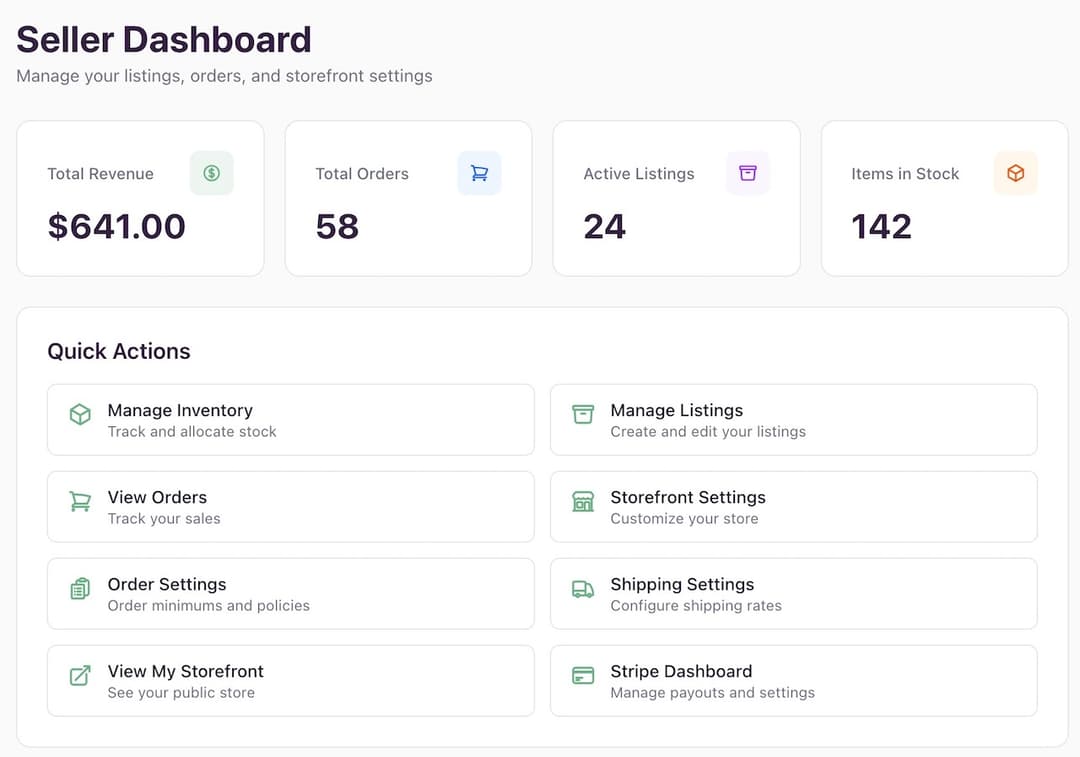The height and width of the screenshot is (757, 1080).
Task: Click the orange package icon on Items in Stock
Action: coord(1016,172)
